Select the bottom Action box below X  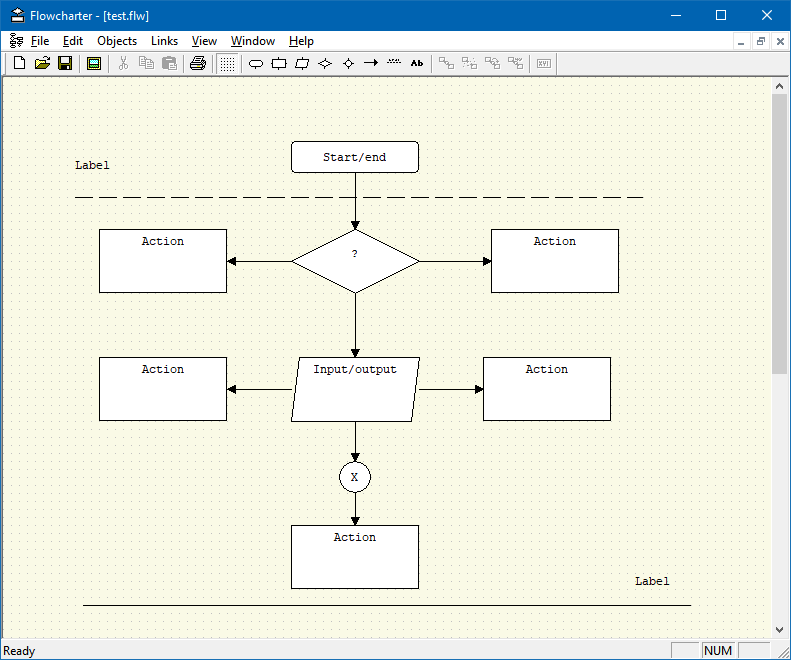point(355,557)
